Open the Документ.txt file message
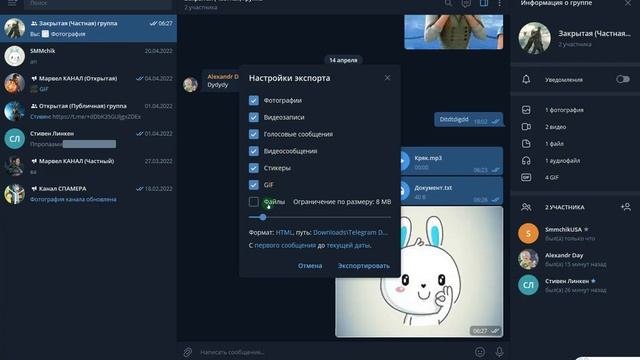 tap(452, 191)
